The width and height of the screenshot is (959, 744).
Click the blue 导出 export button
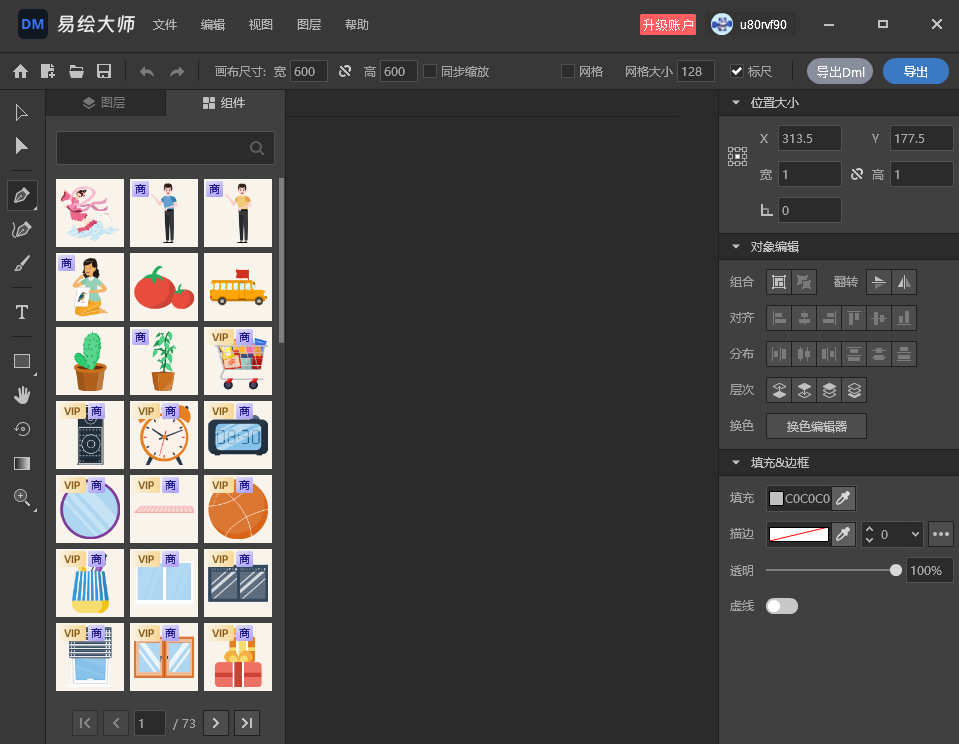pos(916,72)
